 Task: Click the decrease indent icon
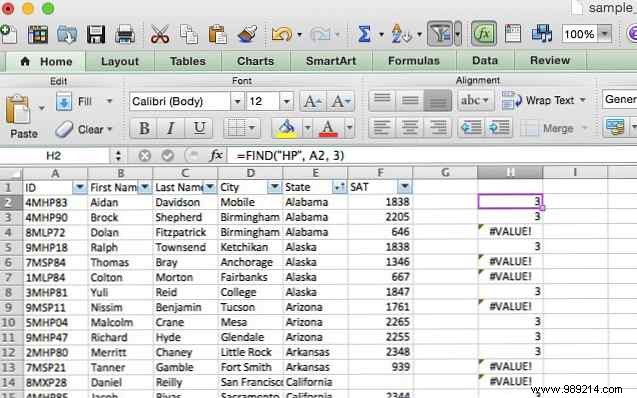(471, 128)
